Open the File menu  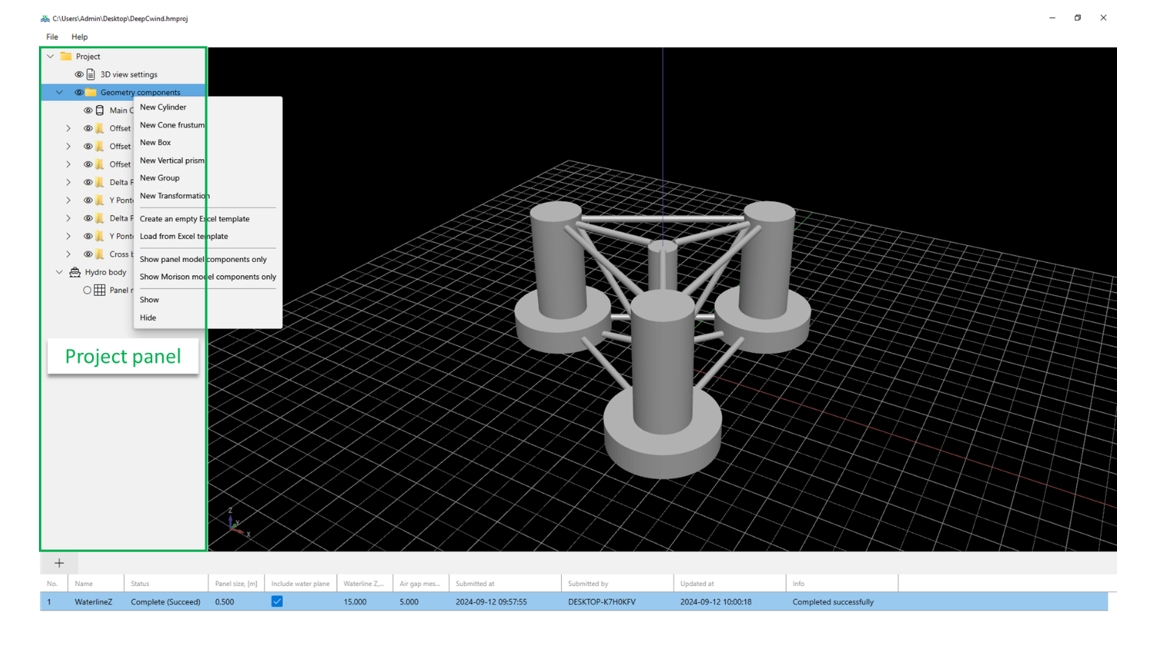tap(52, 37)
